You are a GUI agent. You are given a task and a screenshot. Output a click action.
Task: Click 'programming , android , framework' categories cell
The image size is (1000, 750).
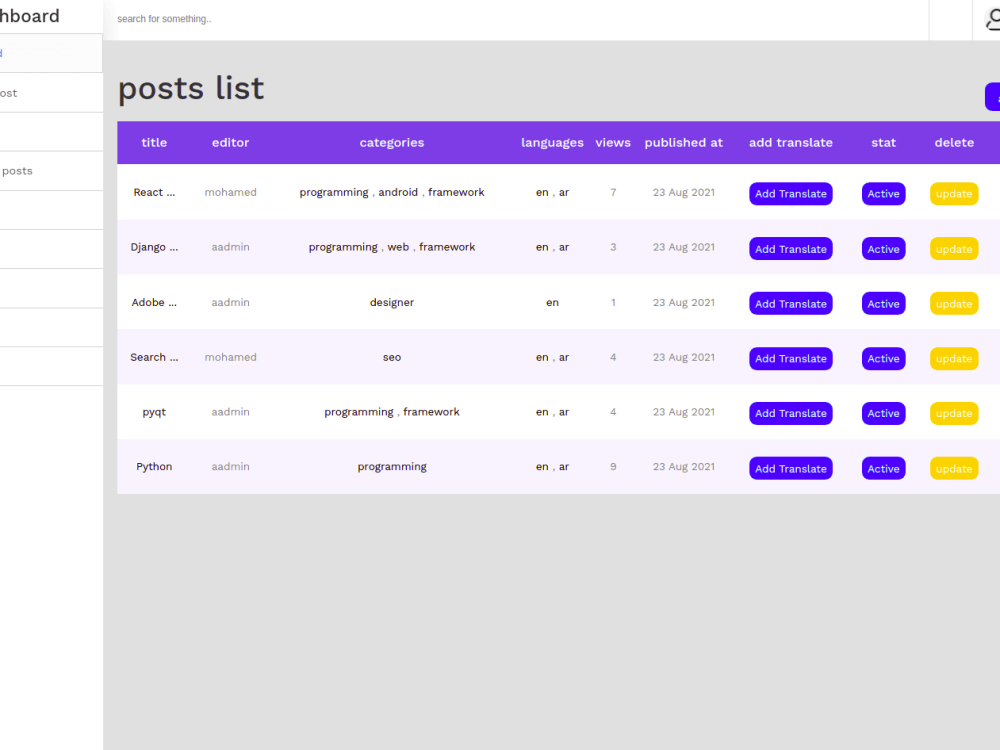392,192
